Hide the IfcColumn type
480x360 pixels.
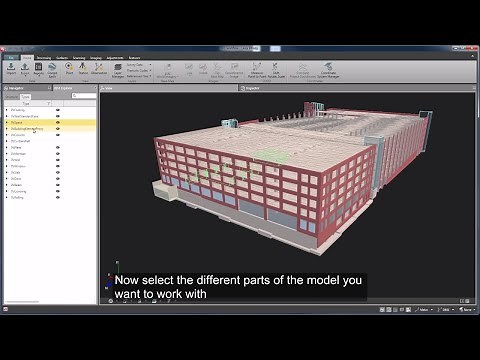pyautogui.click(x=58, y=135)
